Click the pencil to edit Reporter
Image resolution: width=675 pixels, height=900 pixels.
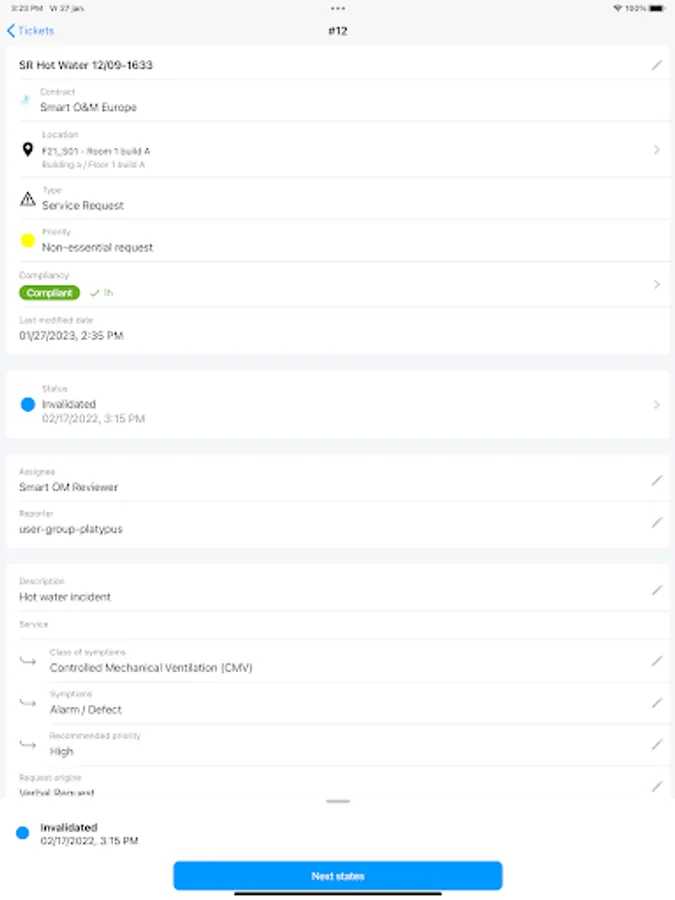[657, 522]
